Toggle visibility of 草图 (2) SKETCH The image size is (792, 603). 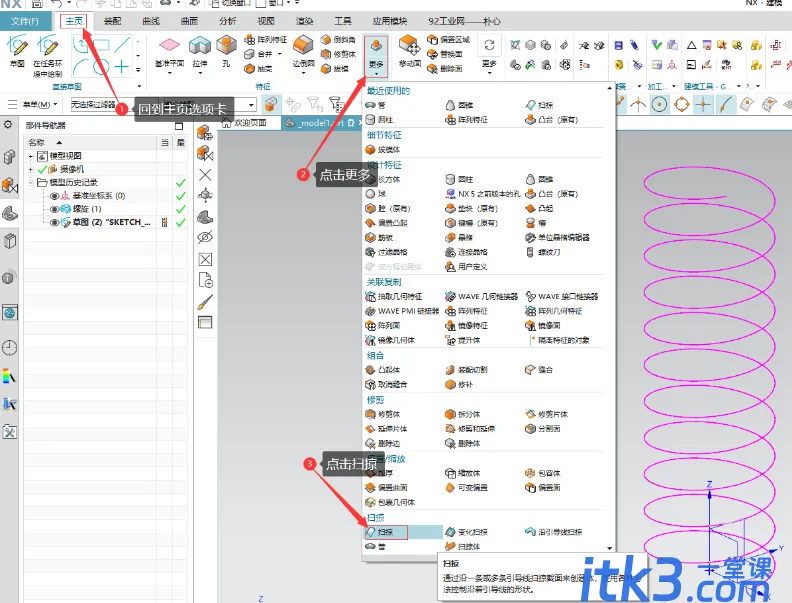tap(55, 222)
